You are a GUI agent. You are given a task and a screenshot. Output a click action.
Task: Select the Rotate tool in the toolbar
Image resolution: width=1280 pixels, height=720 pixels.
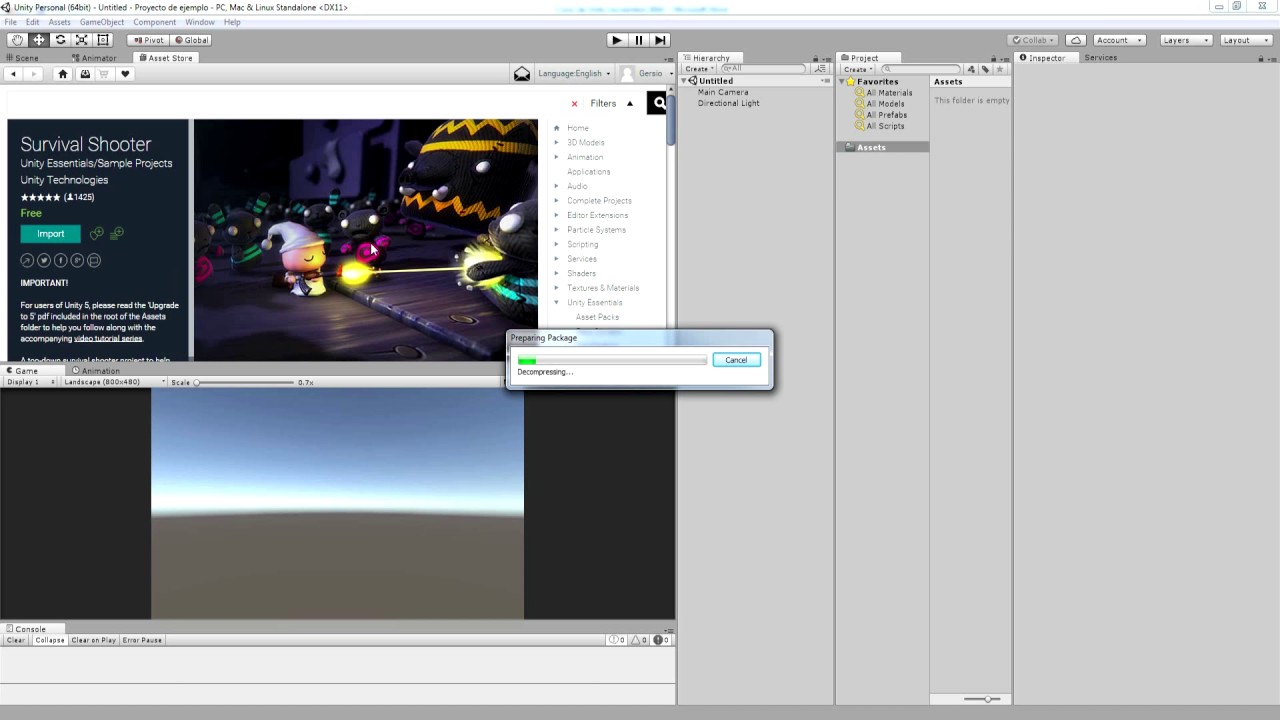point(60,40)
